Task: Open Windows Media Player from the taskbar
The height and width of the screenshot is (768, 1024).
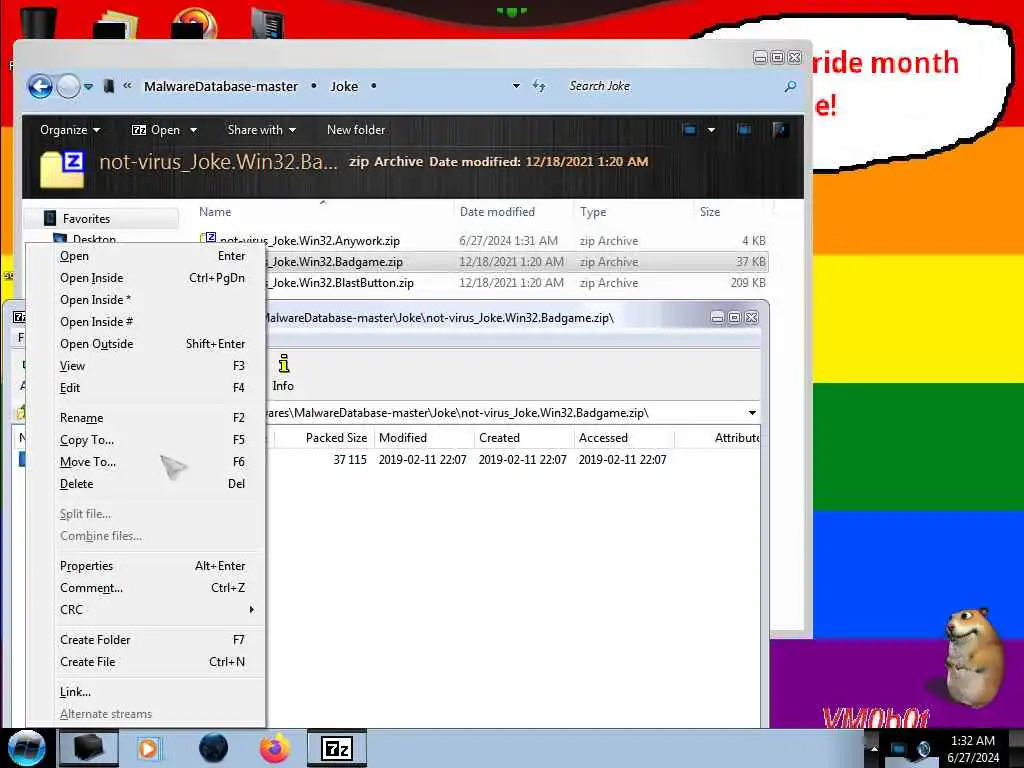Action: coord(148,748)
